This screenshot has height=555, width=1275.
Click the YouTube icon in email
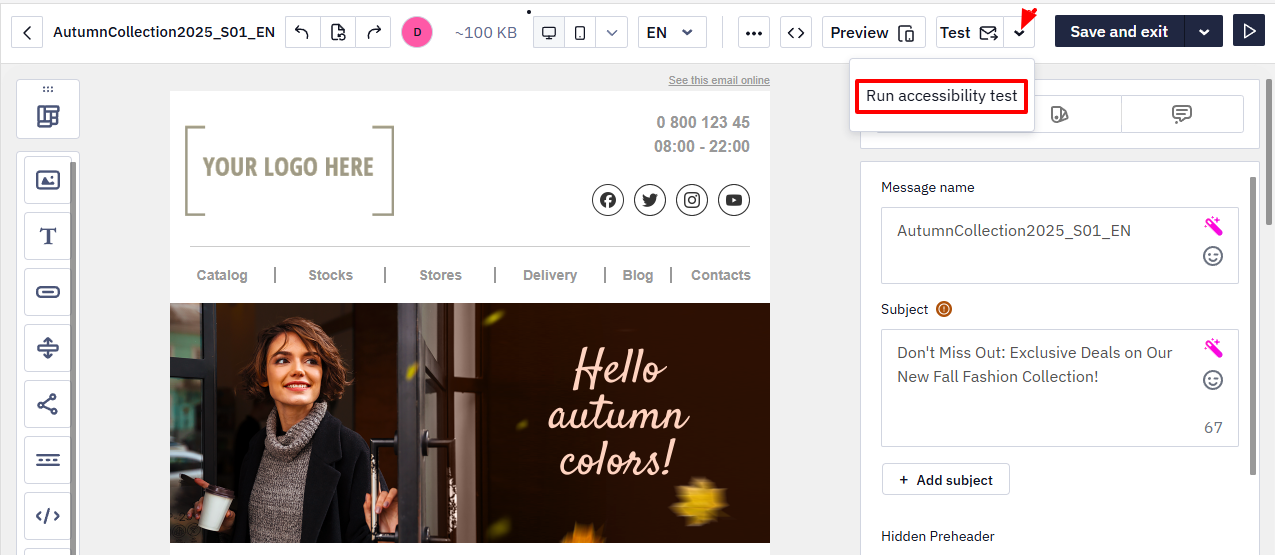click(734, 200)
